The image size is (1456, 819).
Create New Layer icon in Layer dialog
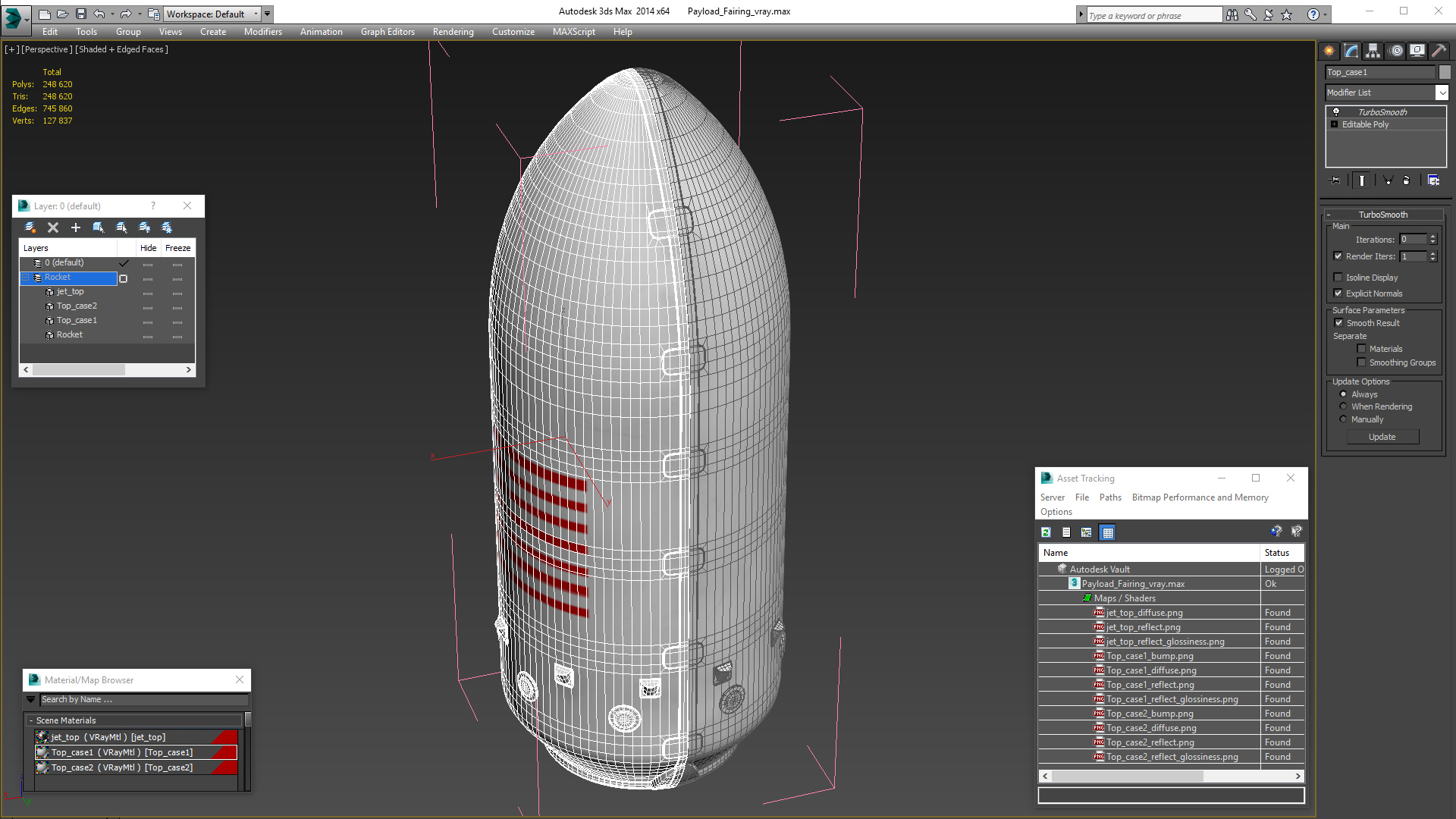click(x=30, y=227)
